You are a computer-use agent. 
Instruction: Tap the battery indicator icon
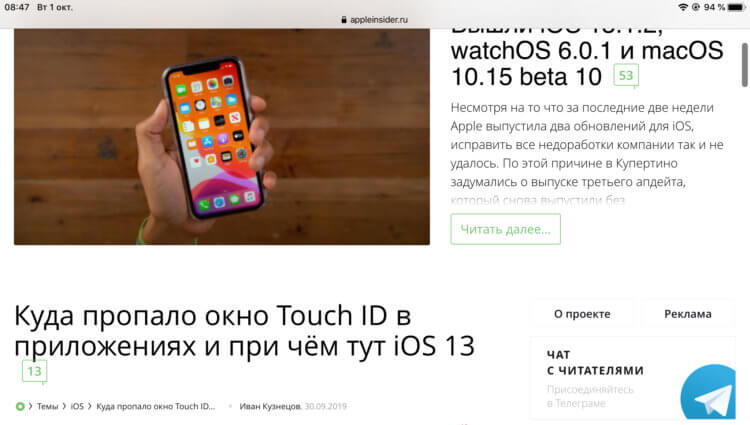click(x=737, y=7)
